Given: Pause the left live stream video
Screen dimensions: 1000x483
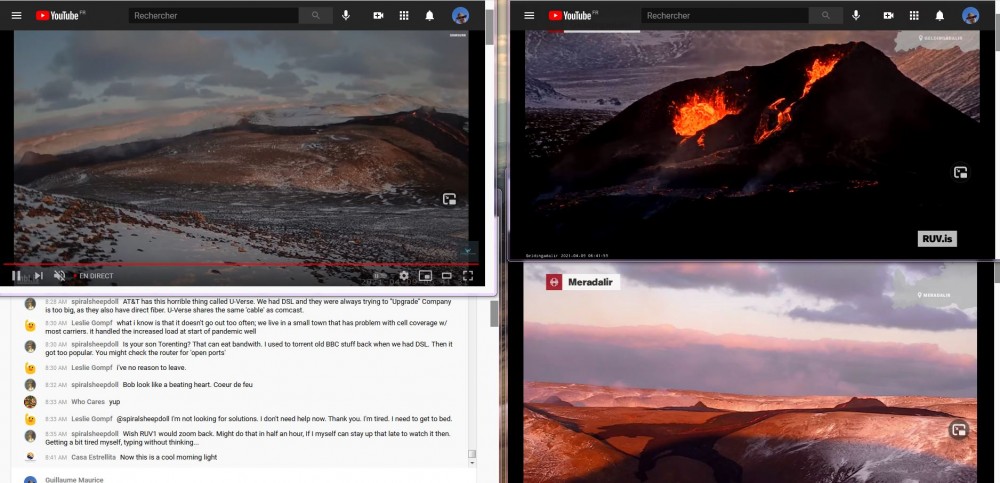Looking at the screenshot, I should 17,275.
